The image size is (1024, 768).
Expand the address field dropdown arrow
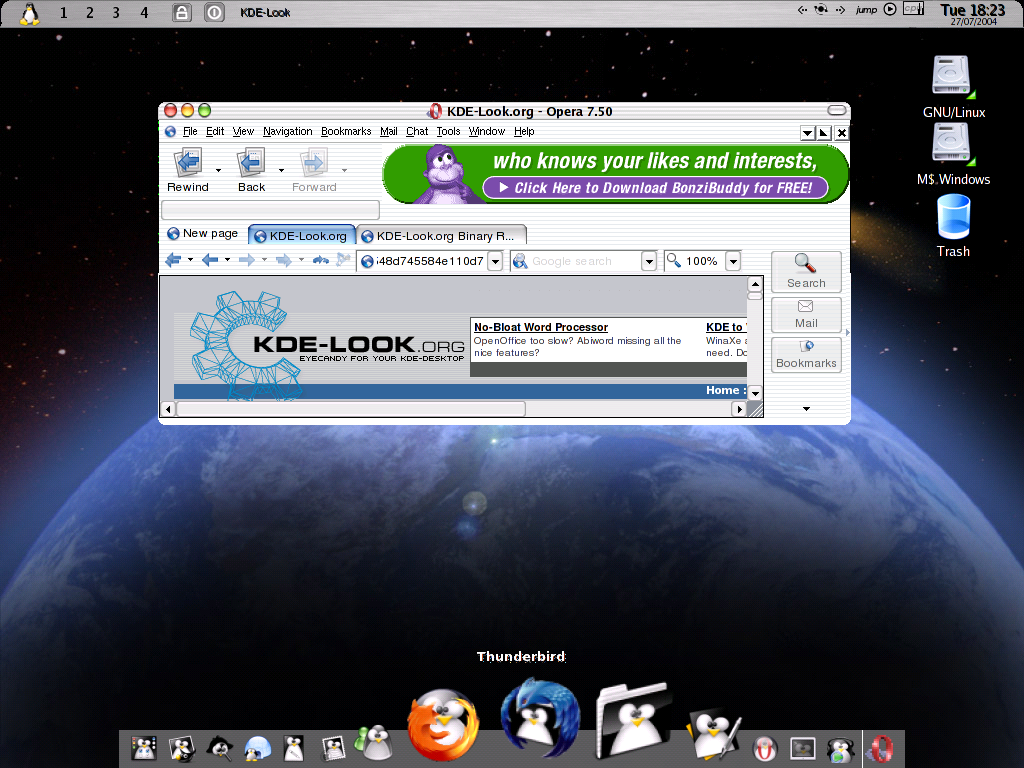click(495, 262)
